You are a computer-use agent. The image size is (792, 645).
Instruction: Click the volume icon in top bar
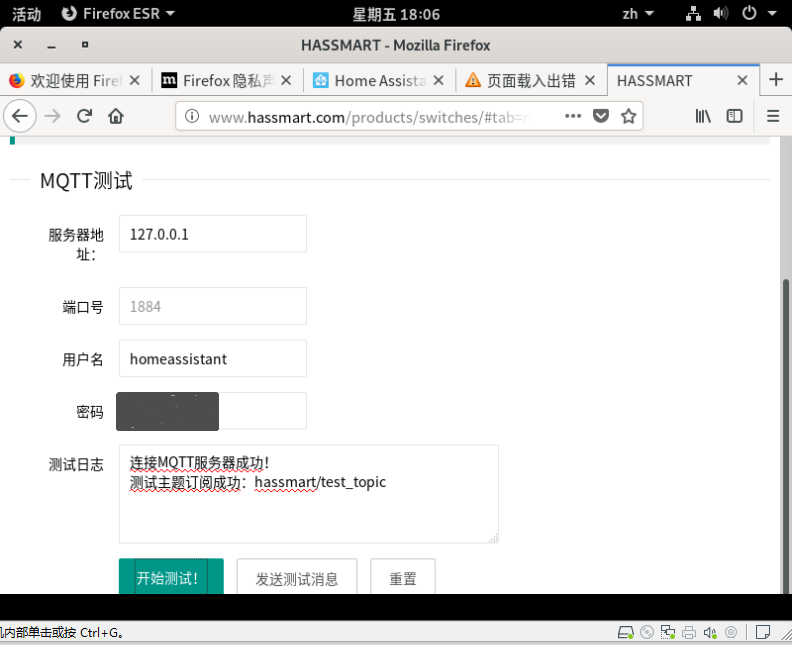(x=721, y=14)
